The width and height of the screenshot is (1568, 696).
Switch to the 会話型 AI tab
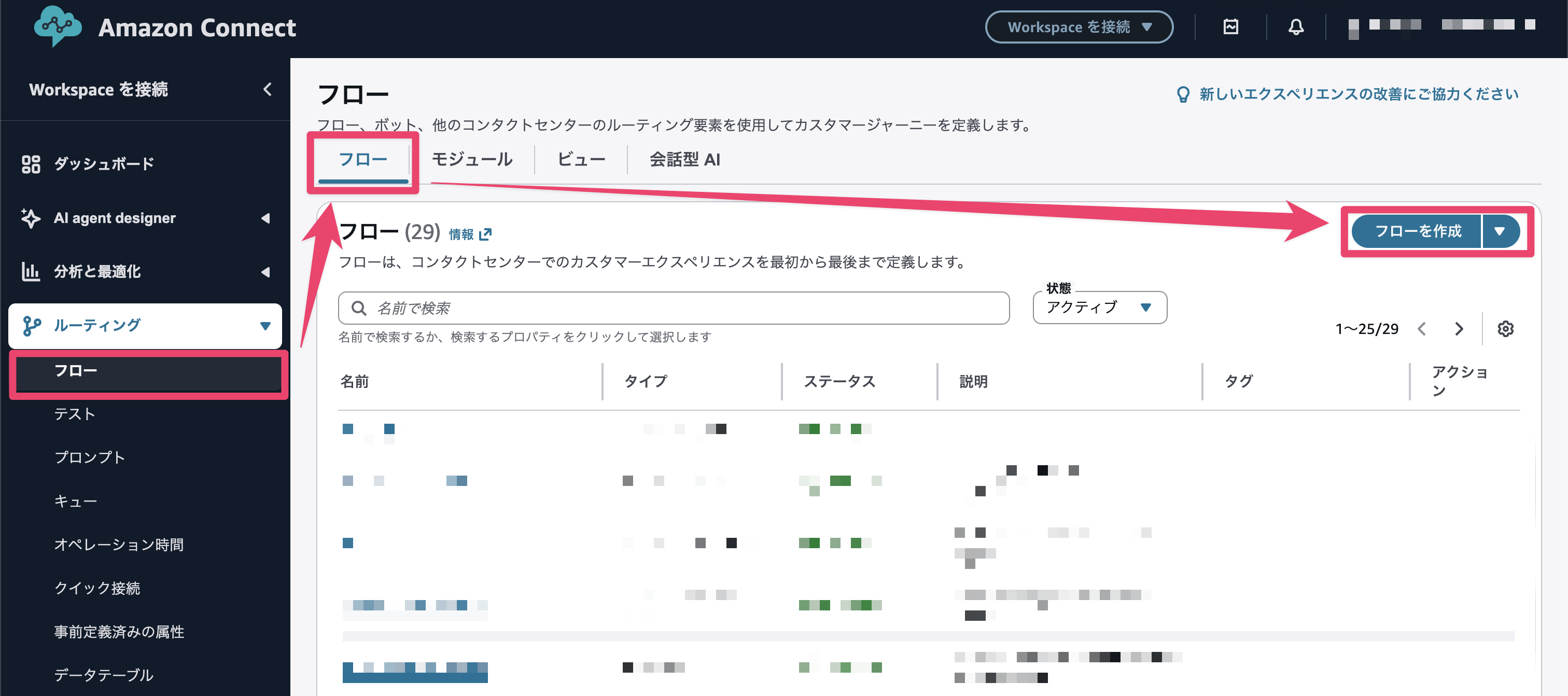point(684,160)
